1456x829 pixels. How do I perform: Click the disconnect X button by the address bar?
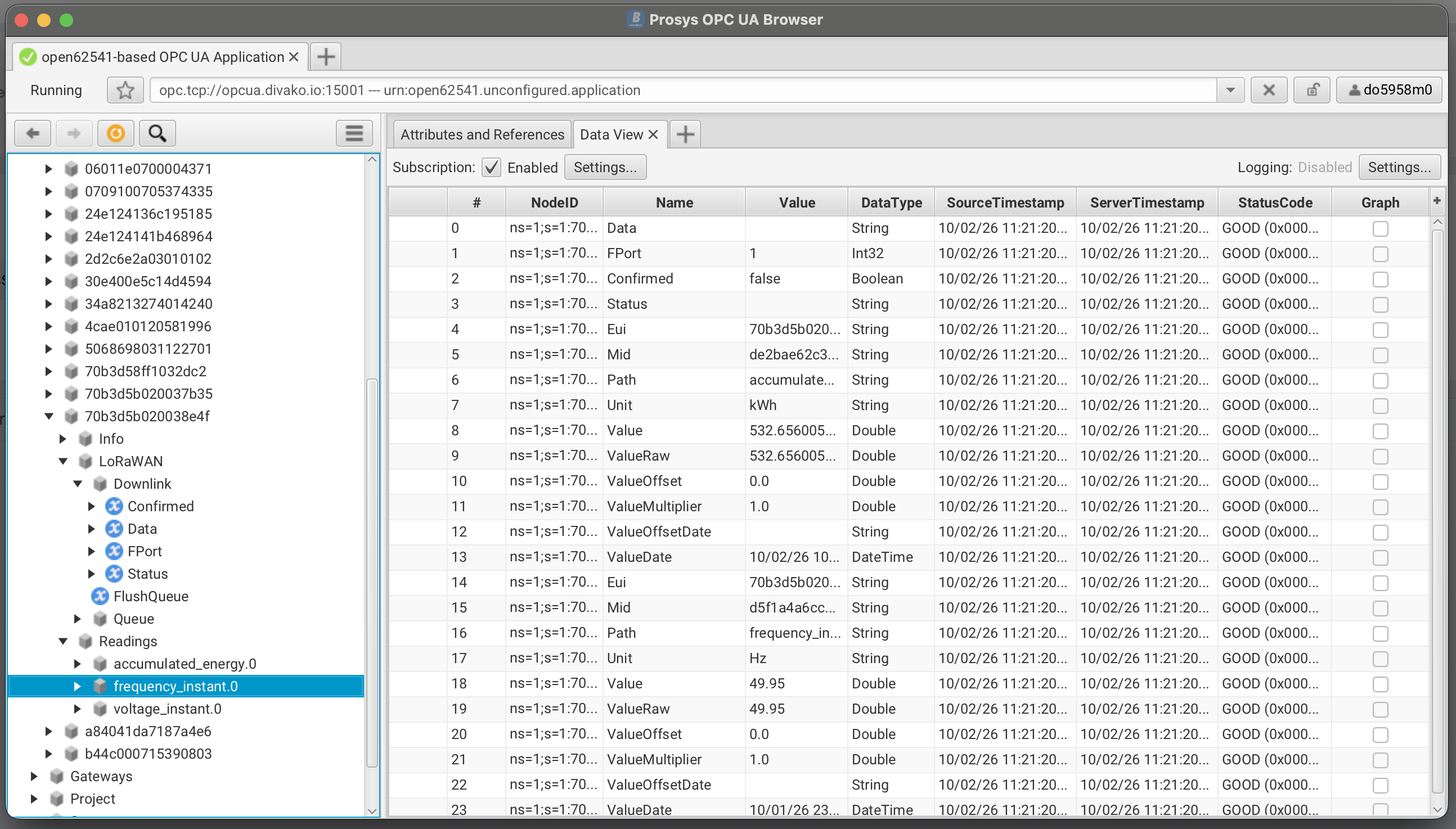(1269, 90)
